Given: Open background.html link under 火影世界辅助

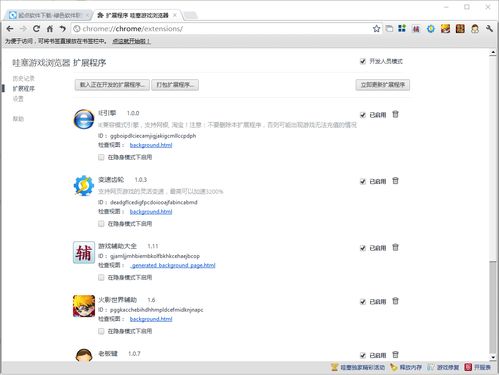Looking at the screenshot, I should coord(151,319).
